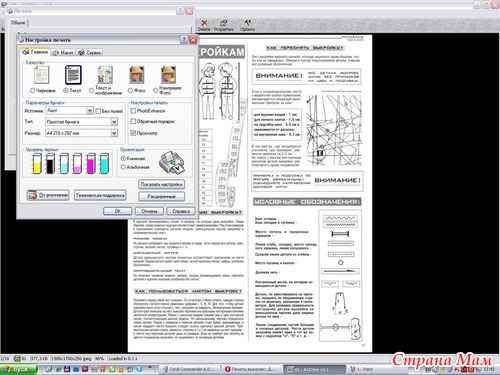Click the help question mark in dialog title

click(184, 40)
